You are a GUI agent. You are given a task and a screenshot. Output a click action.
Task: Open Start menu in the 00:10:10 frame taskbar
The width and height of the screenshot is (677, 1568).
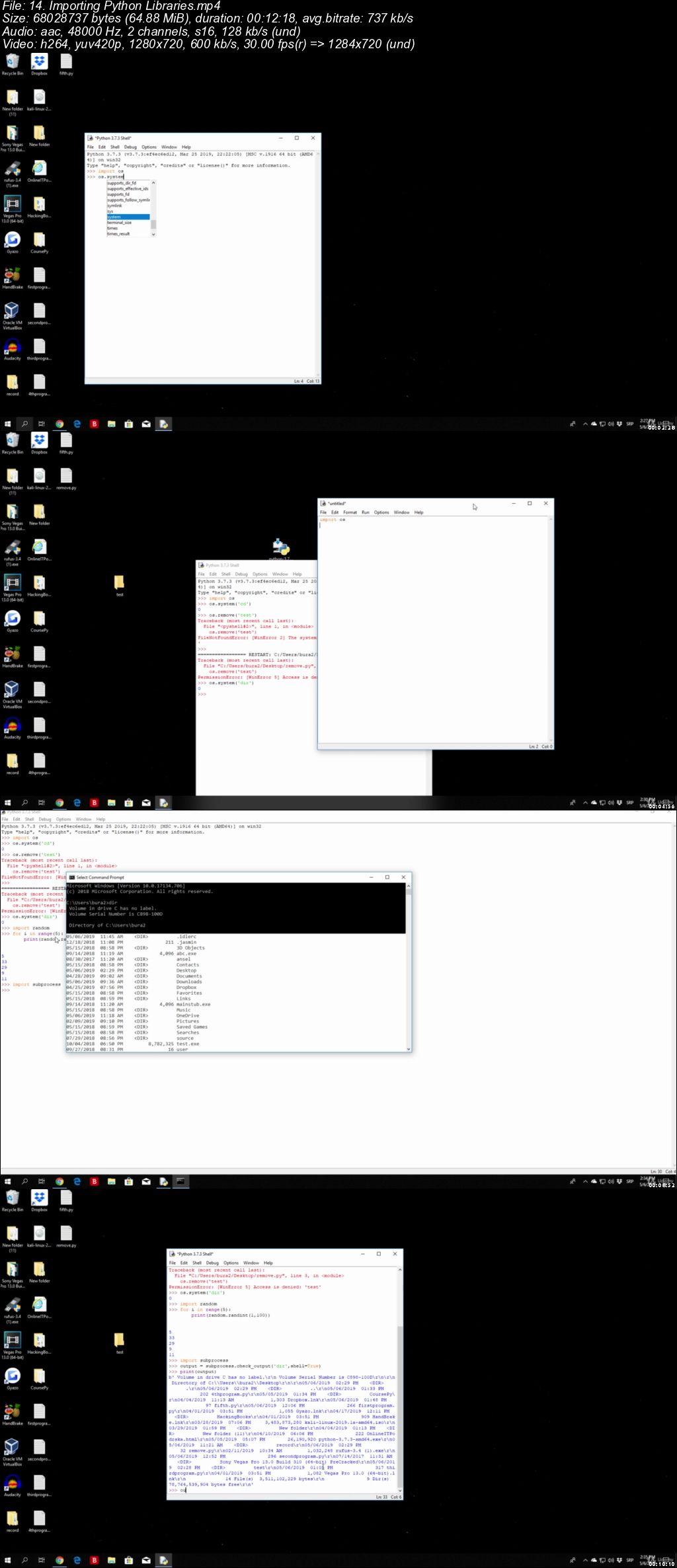click(x=7, y=1560)
